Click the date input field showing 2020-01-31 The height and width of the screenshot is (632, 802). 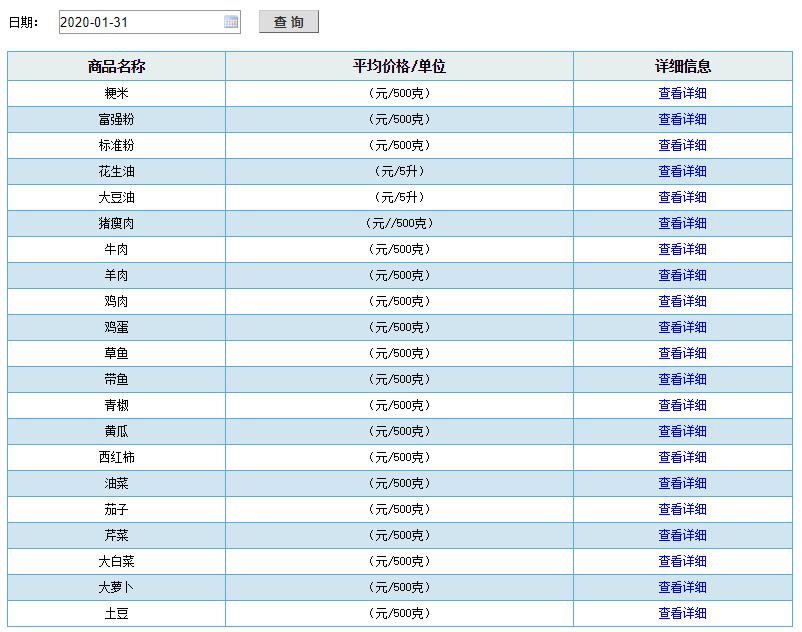[x=140, y=20]
